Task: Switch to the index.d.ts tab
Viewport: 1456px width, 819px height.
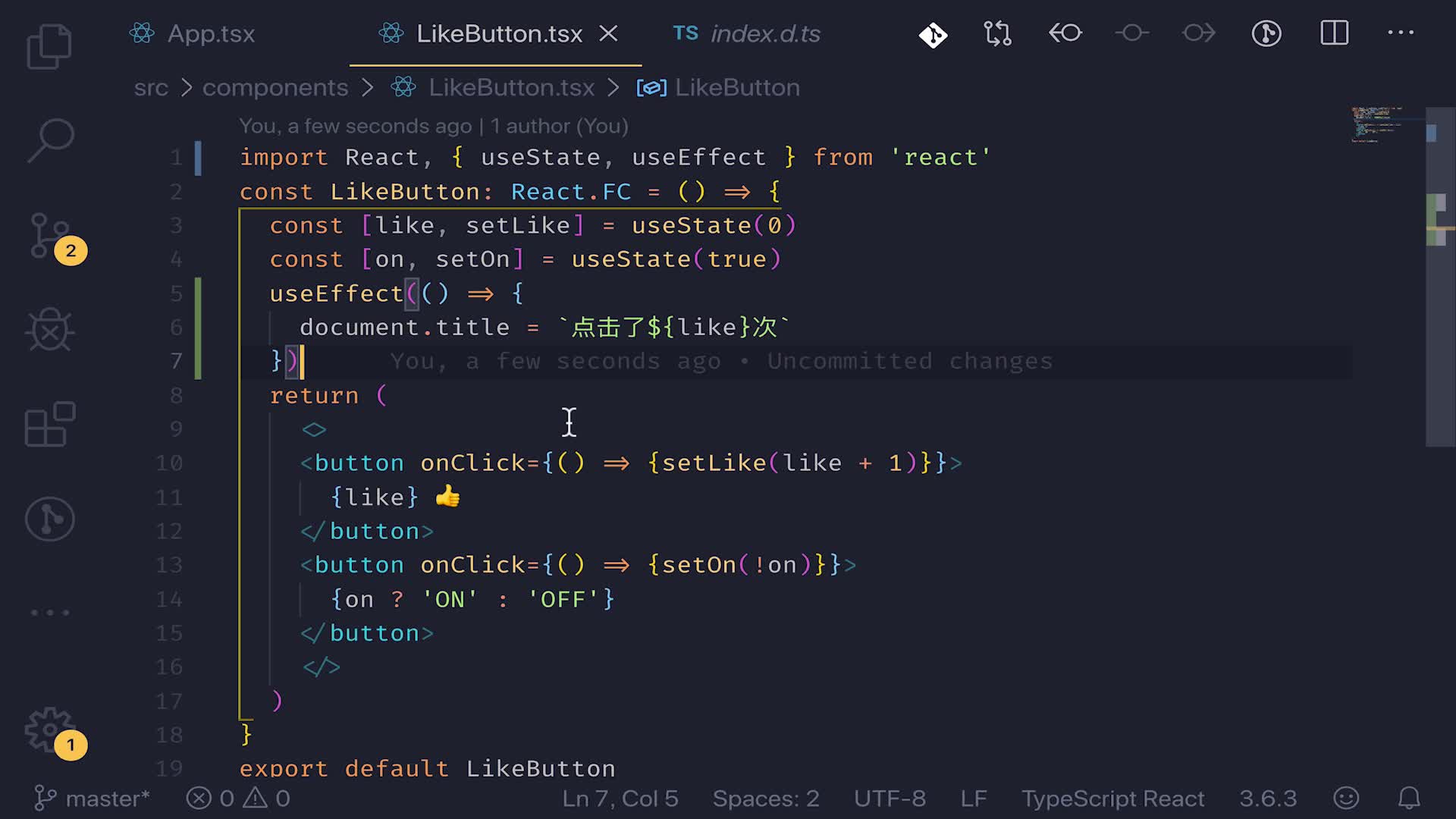Action: pyautogui.click(x=764, y=34)
